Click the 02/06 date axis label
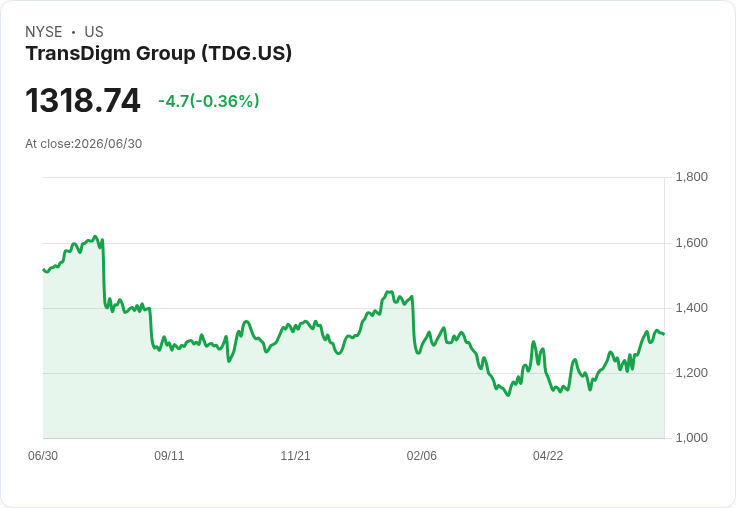This screenshot has width=736, height=508. [x=422, y=455]
